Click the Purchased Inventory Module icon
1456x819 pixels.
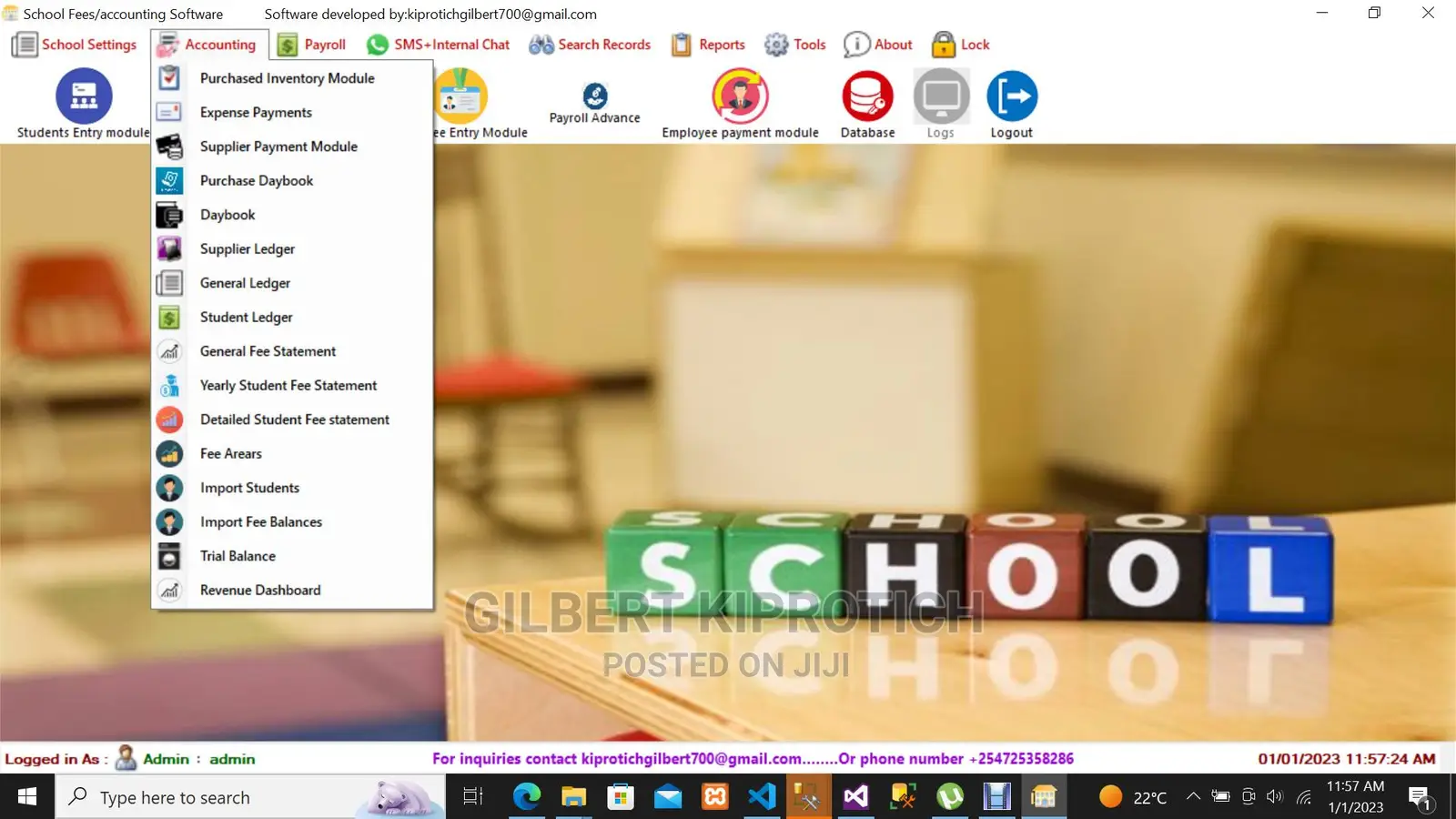(169, 78)
